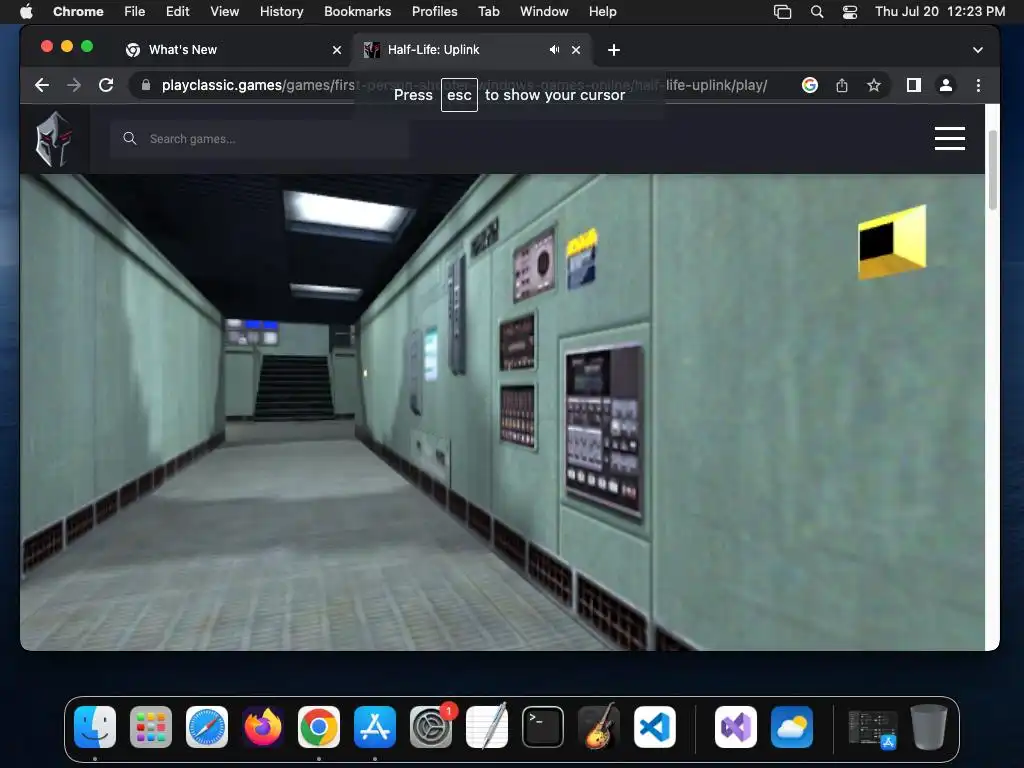Expand the tab search chevron
Image resolution: width=1024 pixels, height=768 pixels.
[x=978, y=50]
